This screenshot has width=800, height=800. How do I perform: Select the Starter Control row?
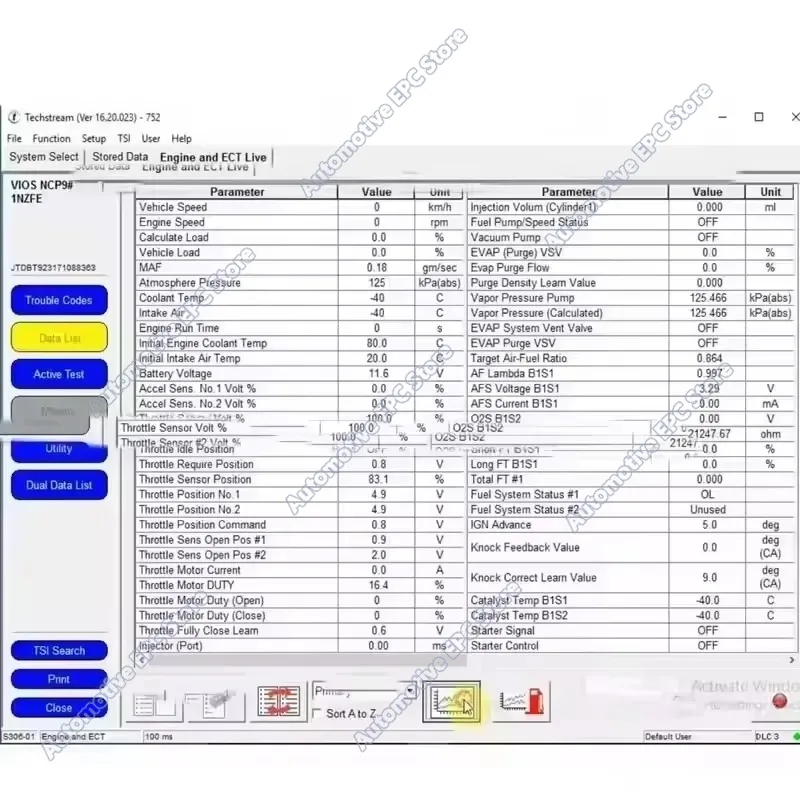tap(631, 645)
